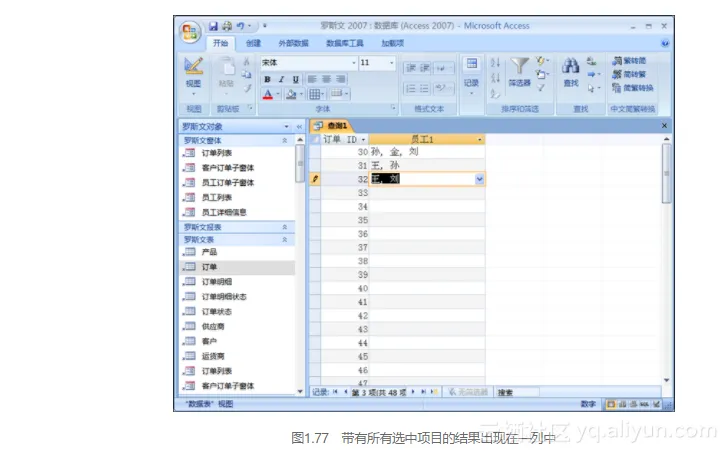The height and width of the screenshot is (454, 728).
Task: Switch to the 数据库工具 ribbon tab
Action: tap(344, 43)
